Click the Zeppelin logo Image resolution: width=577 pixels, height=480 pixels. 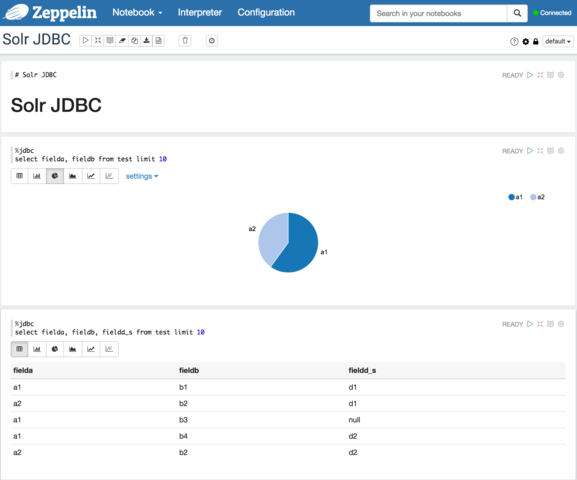pyautogui.click(x=50, y=13)
